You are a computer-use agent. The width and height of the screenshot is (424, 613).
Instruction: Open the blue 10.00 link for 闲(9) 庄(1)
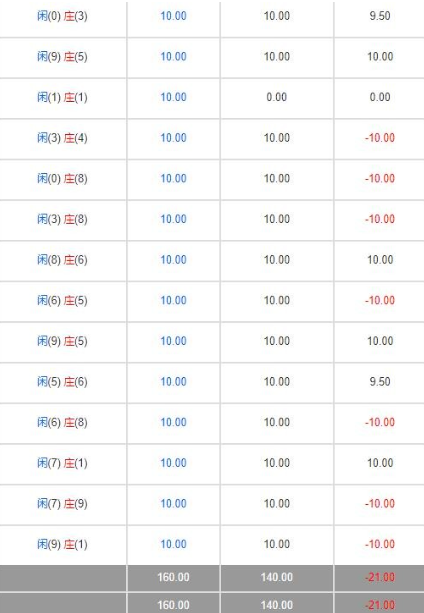[x=173, y=545]
